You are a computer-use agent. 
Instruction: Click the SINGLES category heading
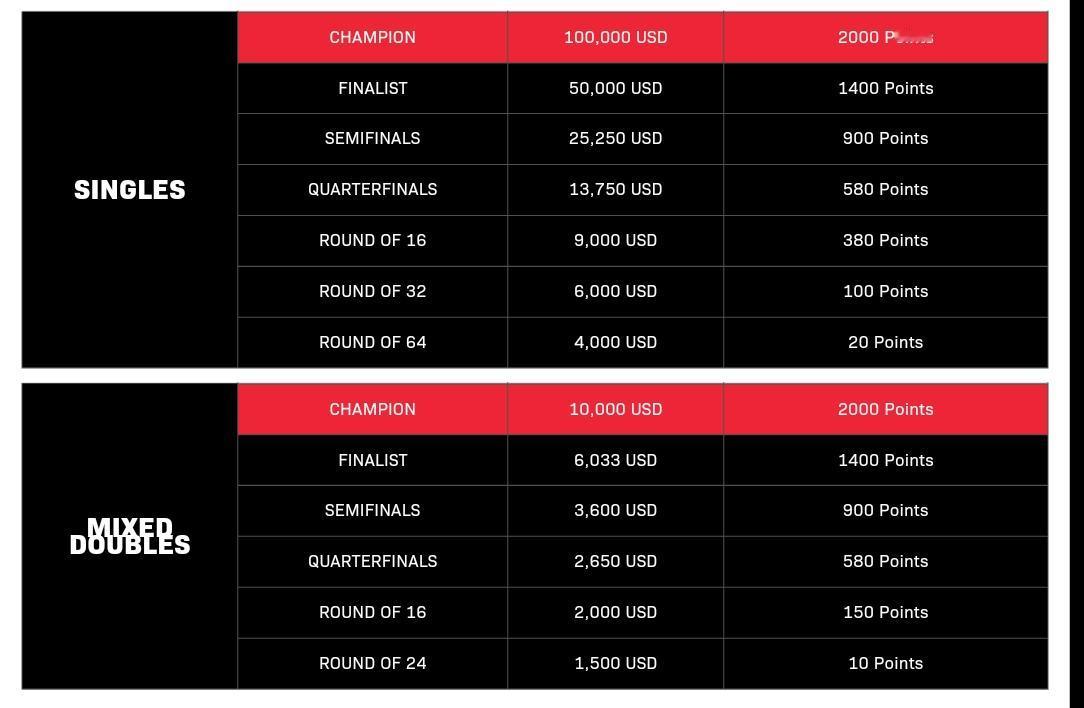pos(130,190)
